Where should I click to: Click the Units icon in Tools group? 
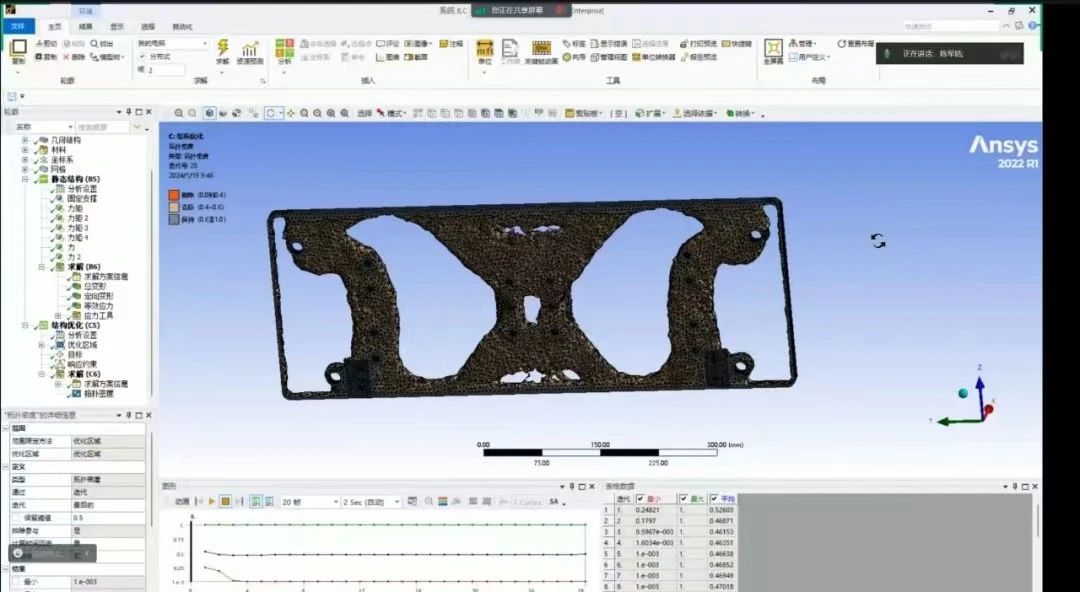pyautogui.click(x=485, y=49)
